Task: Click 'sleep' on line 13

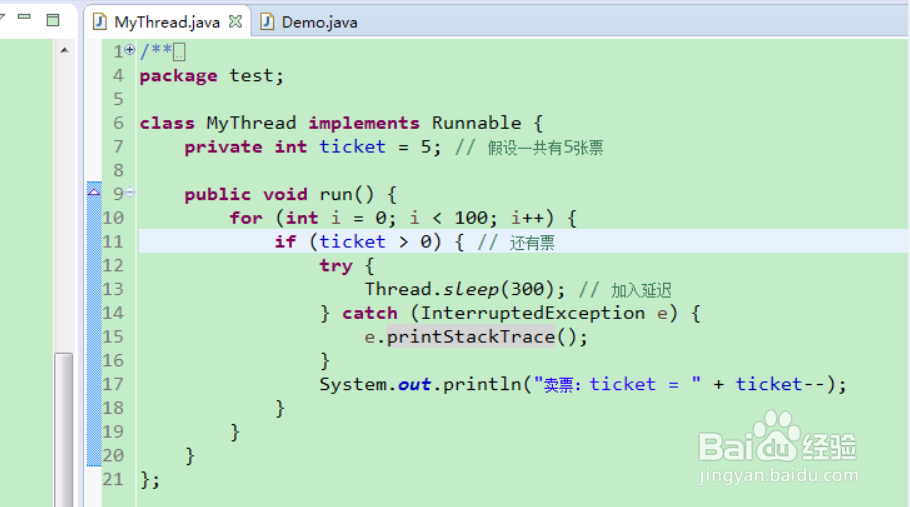Action: pyautogui.click(x=471, y=289)
